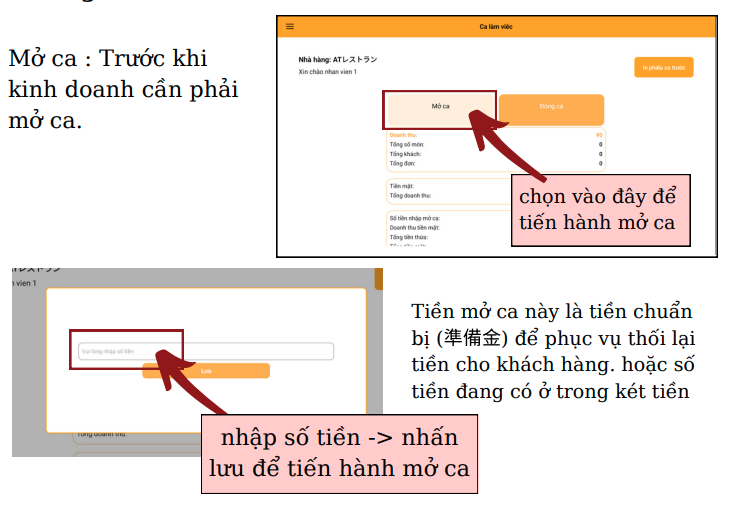Click the 'Tiền mặt' row label
Screen dimensions: 729x514
tap(401, 186)
